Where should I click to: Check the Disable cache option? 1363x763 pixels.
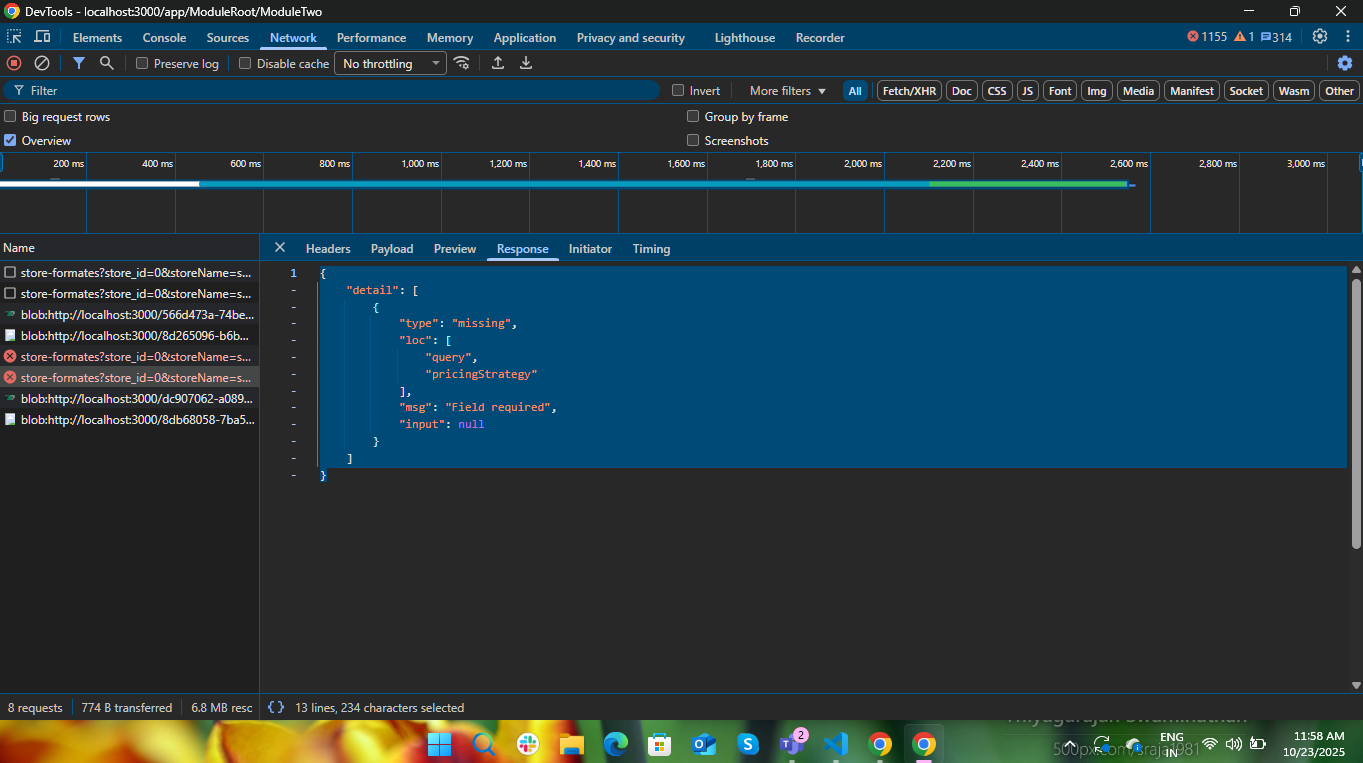point(245,64)
